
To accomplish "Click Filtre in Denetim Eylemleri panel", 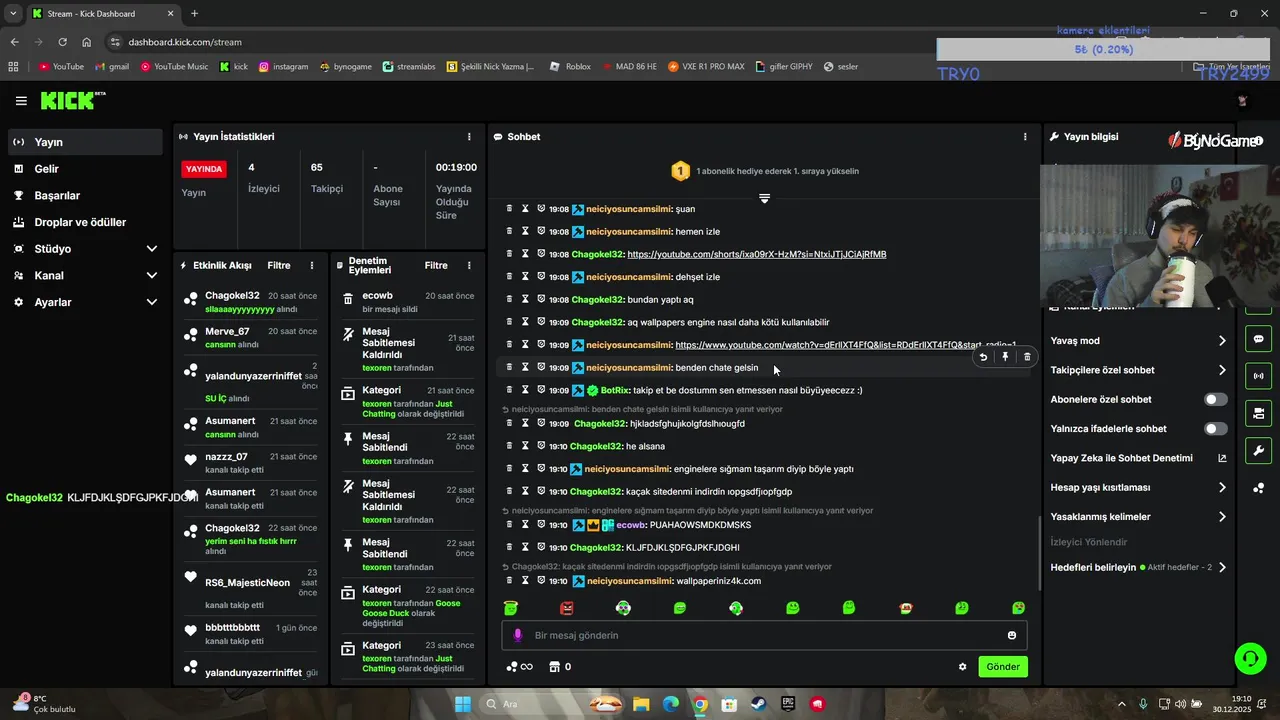I will pos(436,266).
